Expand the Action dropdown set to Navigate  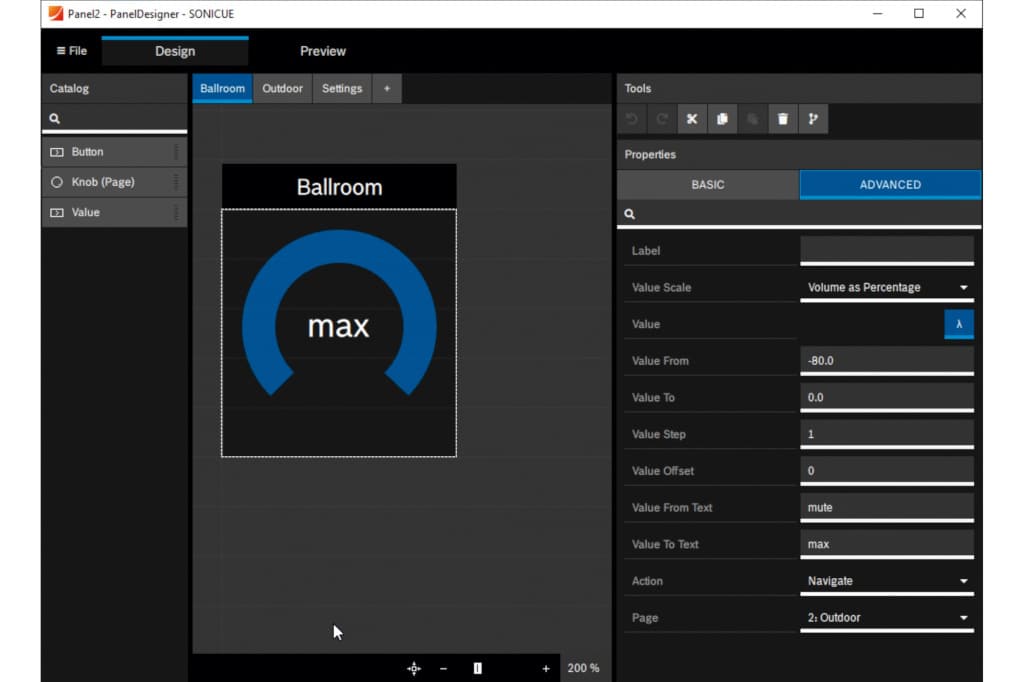point(887,581)
